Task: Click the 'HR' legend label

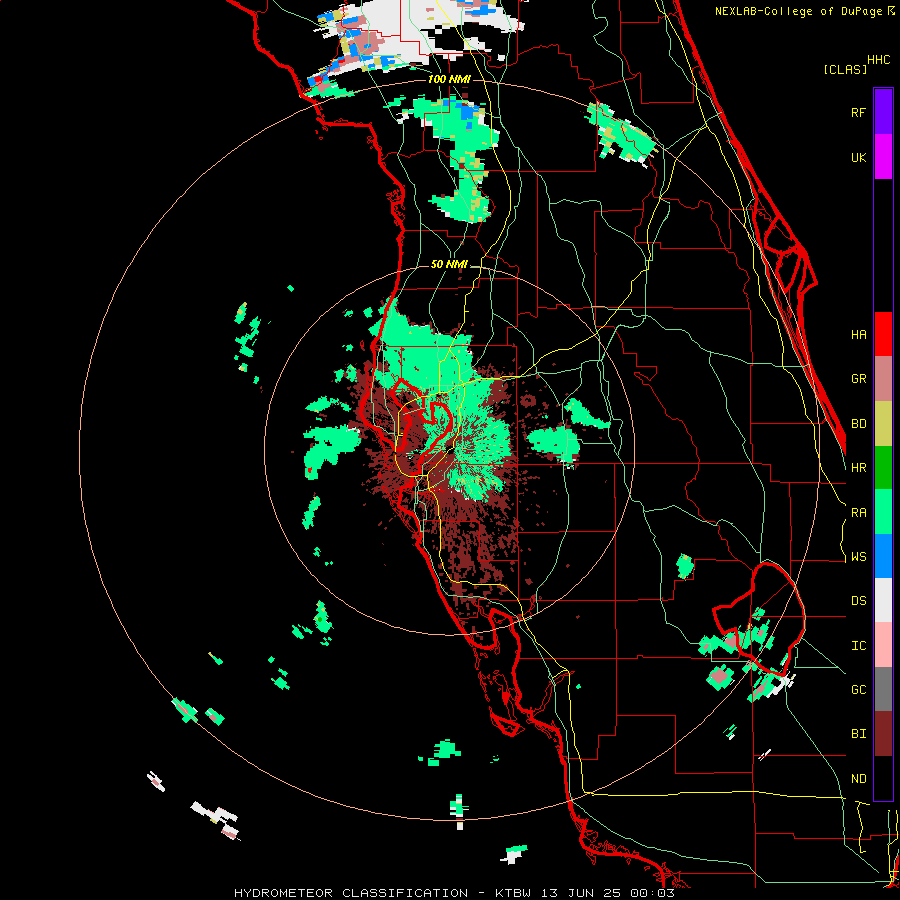Action: pos(858,468)
